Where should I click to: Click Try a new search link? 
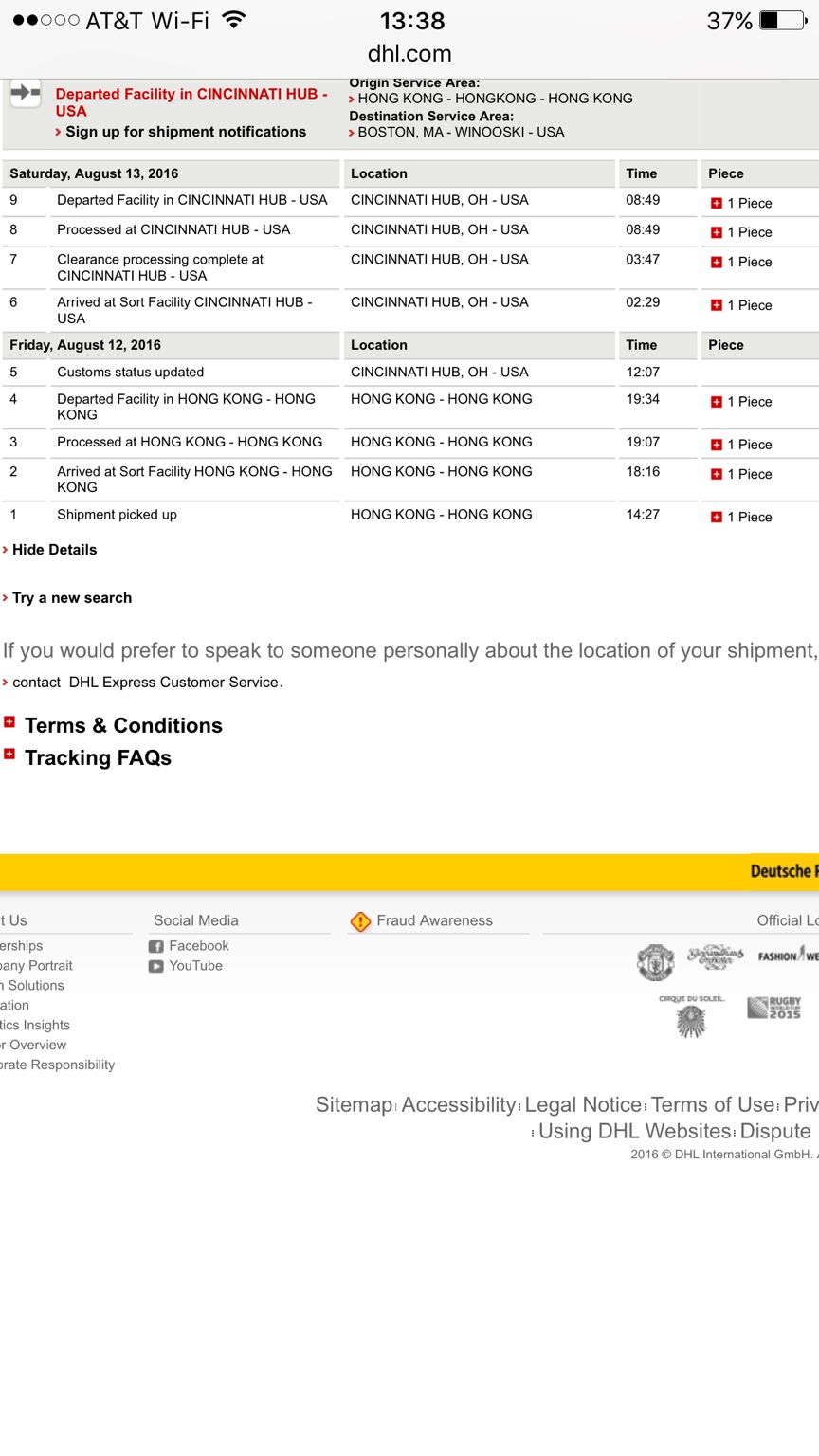click(72, 598)
